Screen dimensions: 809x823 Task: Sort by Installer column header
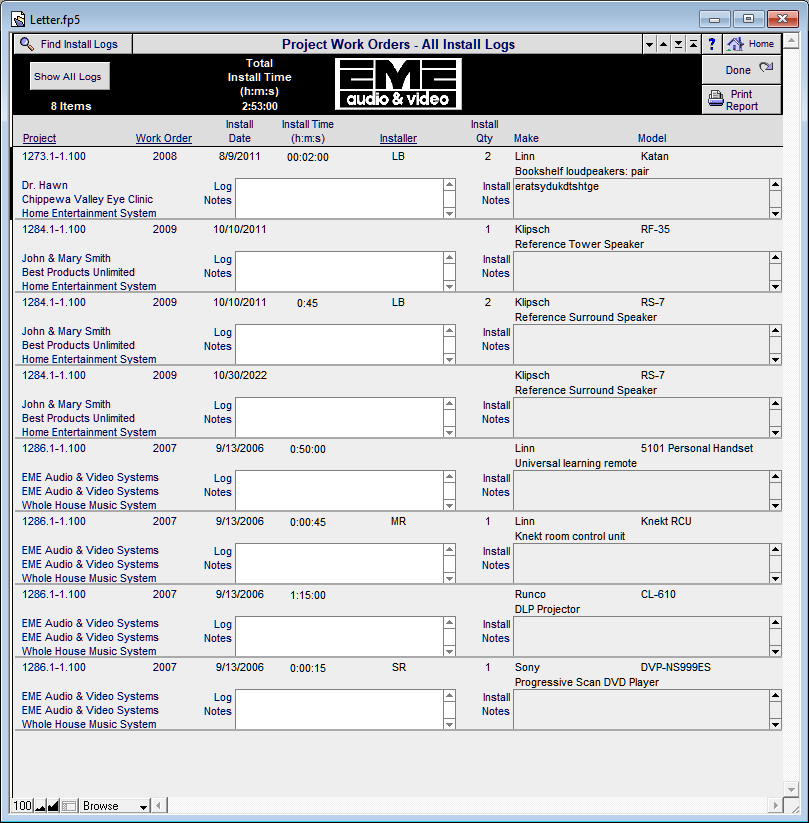398,138
